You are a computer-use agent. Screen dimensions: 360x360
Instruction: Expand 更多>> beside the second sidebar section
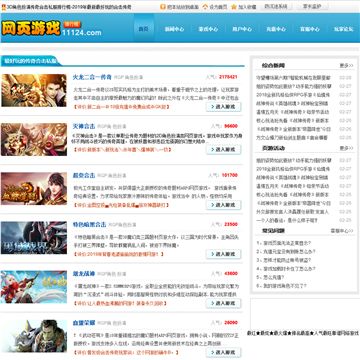click(347, 148)
